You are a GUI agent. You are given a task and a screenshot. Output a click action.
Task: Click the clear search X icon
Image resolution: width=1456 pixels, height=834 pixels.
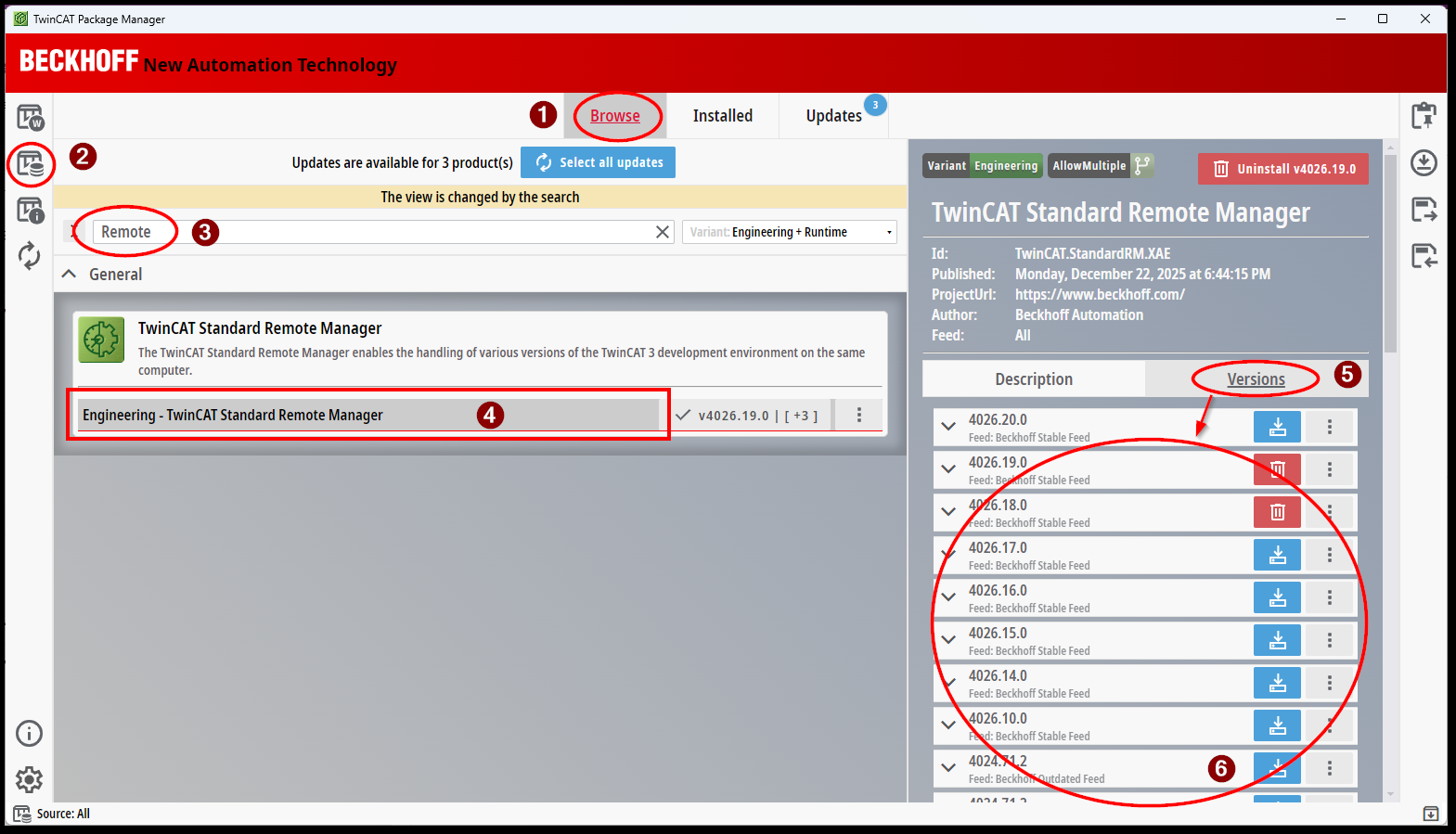(x=663, y=232)
